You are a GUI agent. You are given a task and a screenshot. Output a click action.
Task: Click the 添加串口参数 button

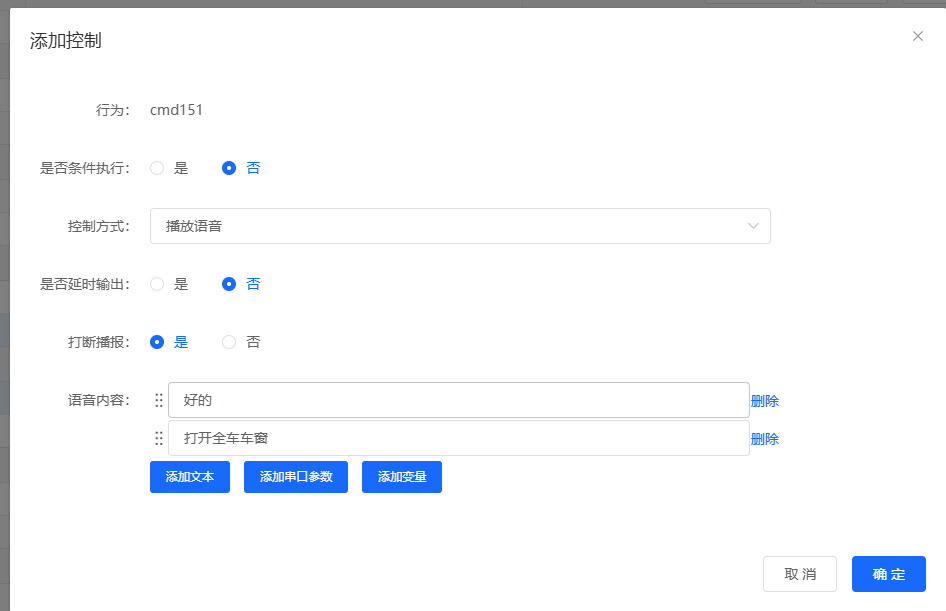click(295, 477)
